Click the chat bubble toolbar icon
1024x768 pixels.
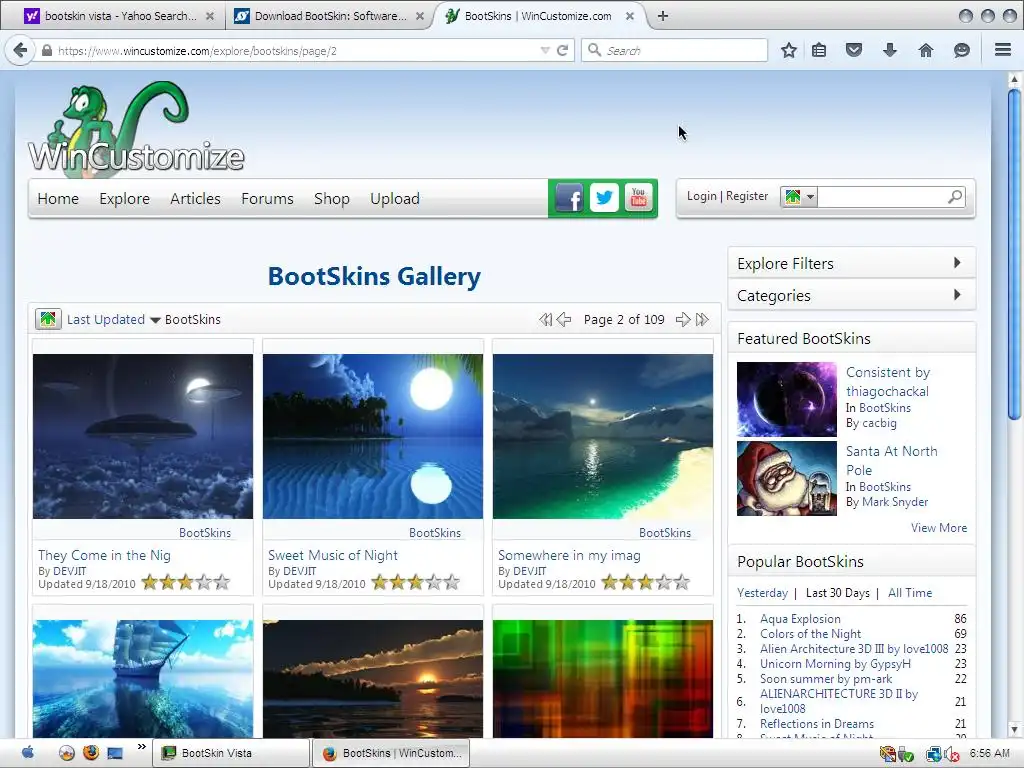(x=961, y=50)
